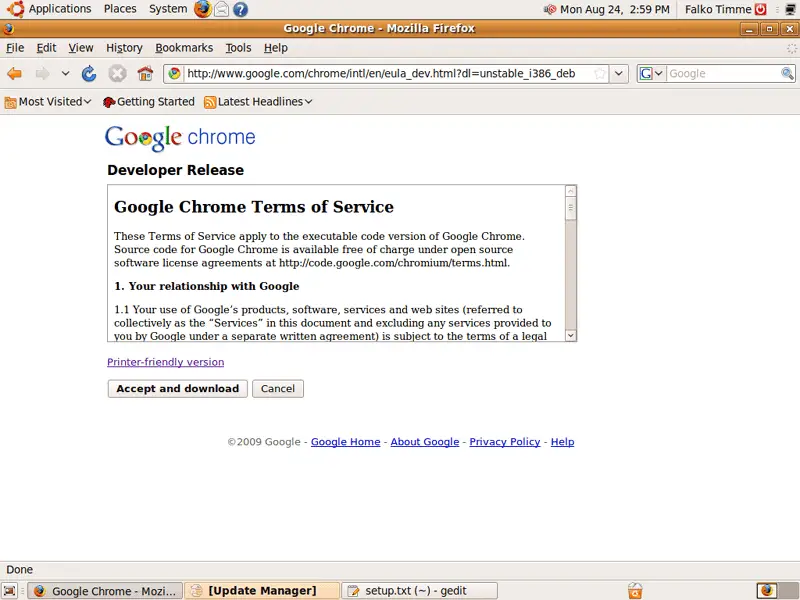The image size is (800, 600).
Task: Click the Firefox window menu icon in the title bar
Action: tap(8, 29)
